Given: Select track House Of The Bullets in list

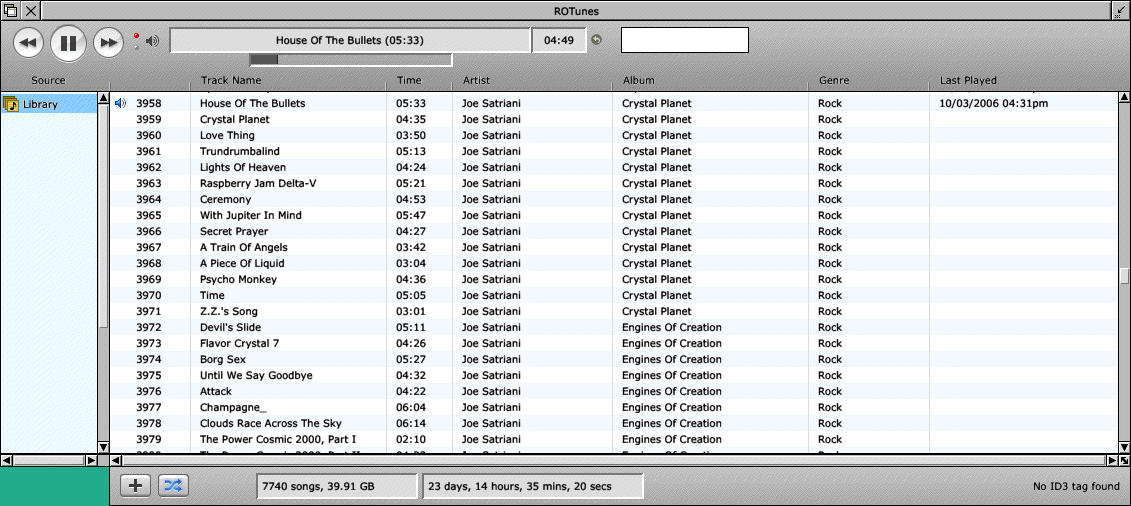Looking at the screenshot, I should pyautogui.click(x=252, y=103).
